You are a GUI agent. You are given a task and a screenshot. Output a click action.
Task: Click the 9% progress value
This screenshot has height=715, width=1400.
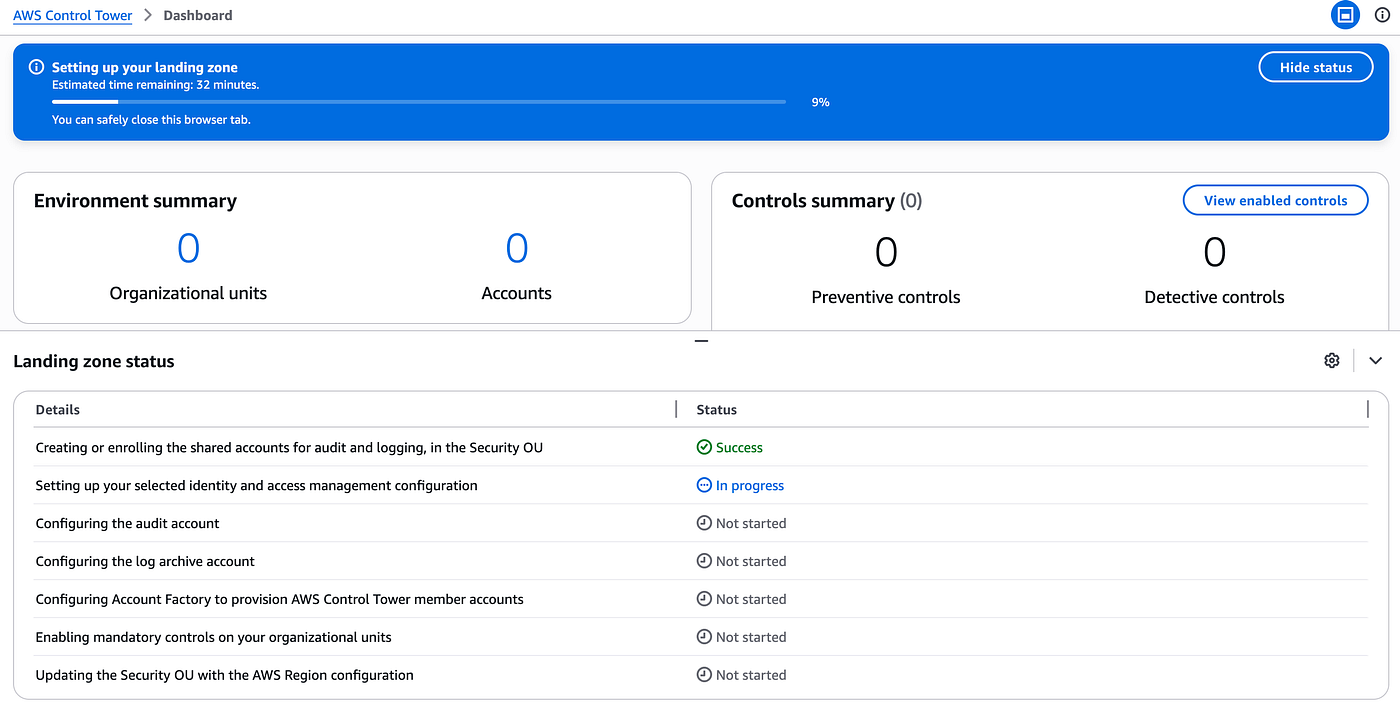coord(820,102)
